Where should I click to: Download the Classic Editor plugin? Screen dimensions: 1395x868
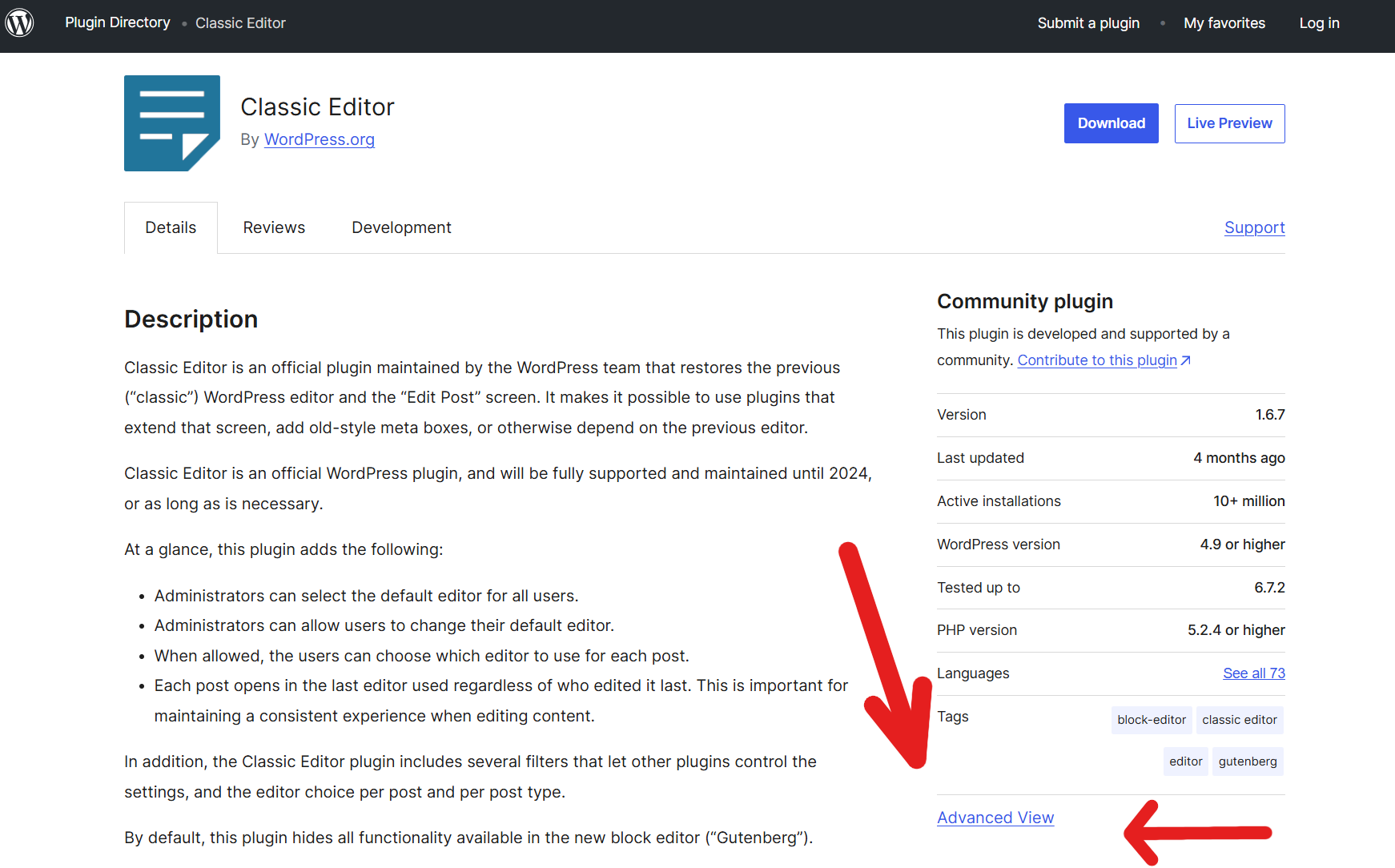[x=1112, y=123]
